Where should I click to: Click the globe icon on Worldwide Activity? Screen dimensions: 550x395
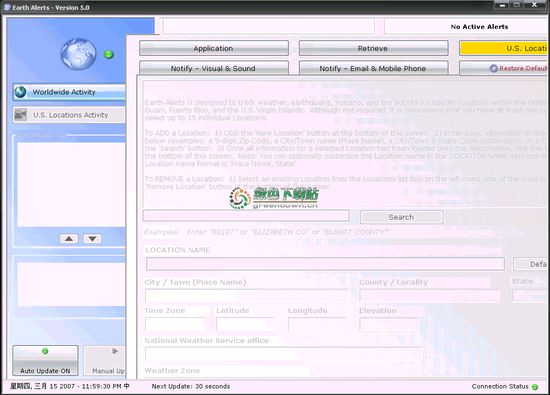(x=20, y=92)
